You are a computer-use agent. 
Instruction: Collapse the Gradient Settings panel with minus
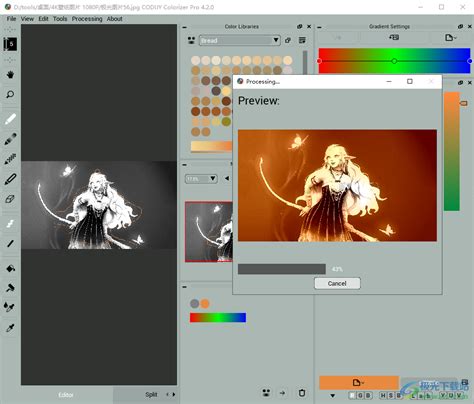(x=319, y=27)
